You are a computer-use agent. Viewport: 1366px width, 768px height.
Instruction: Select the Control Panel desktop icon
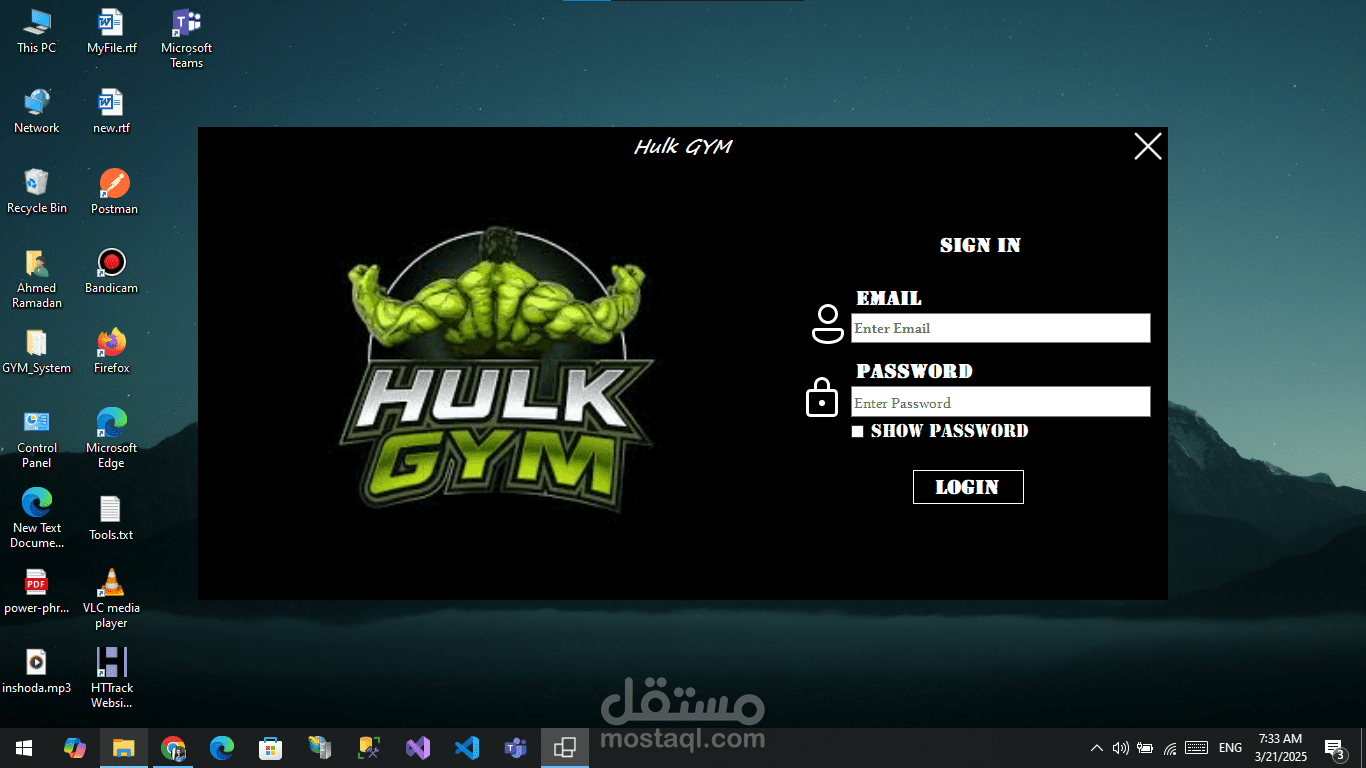[37, 439]
